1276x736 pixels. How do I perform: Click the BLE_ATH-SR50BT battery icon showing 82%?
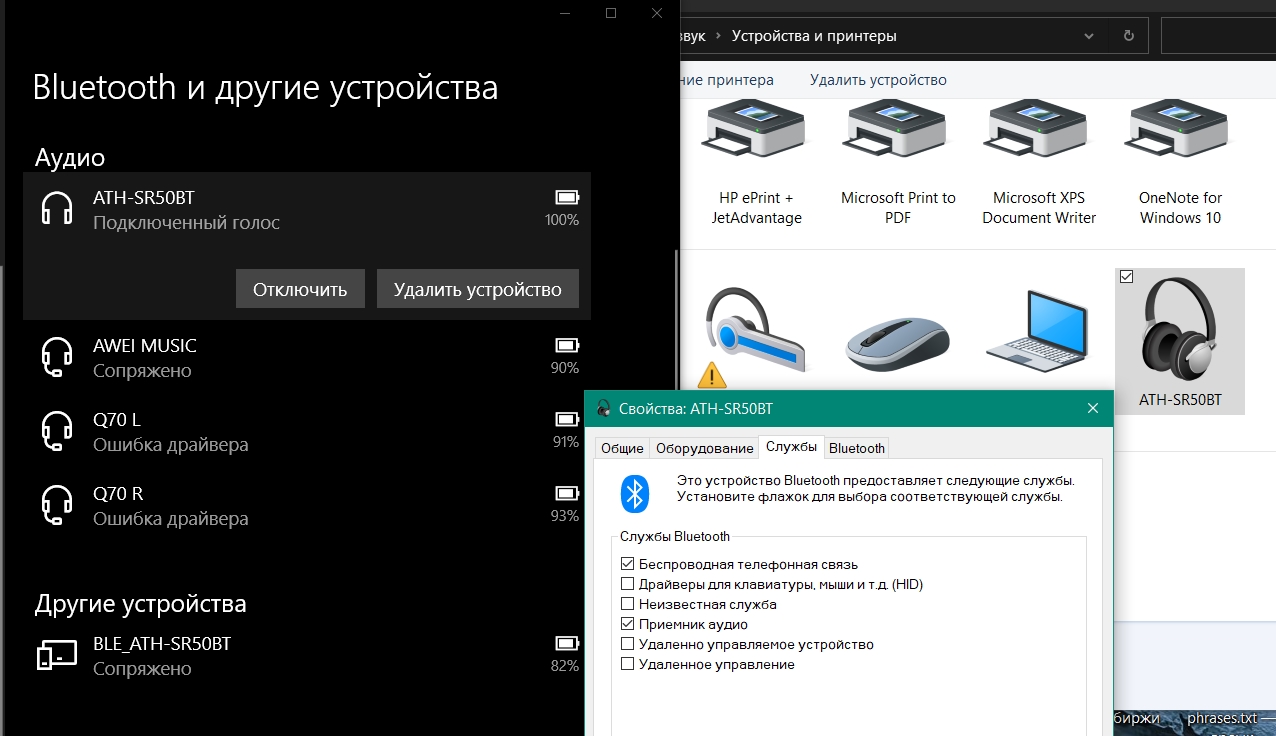tap(567, 643)
